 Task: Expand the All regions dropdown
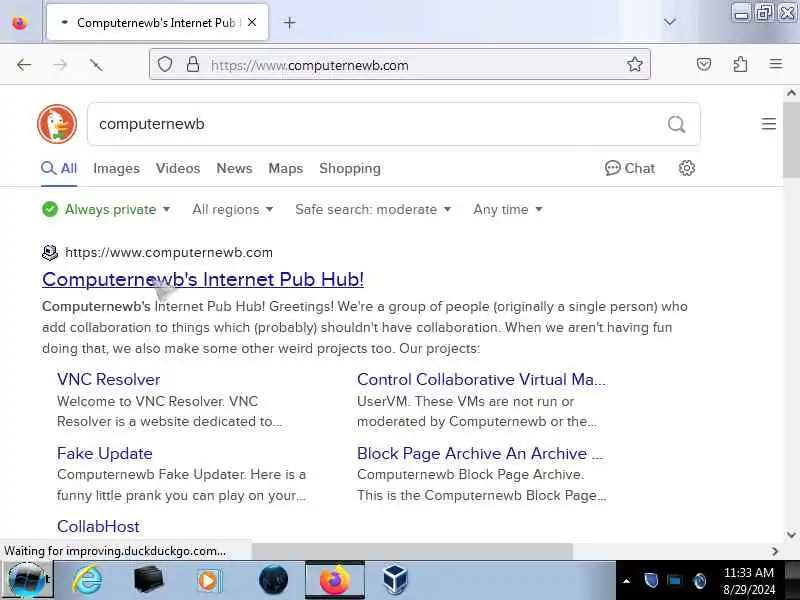click(233, 209)
